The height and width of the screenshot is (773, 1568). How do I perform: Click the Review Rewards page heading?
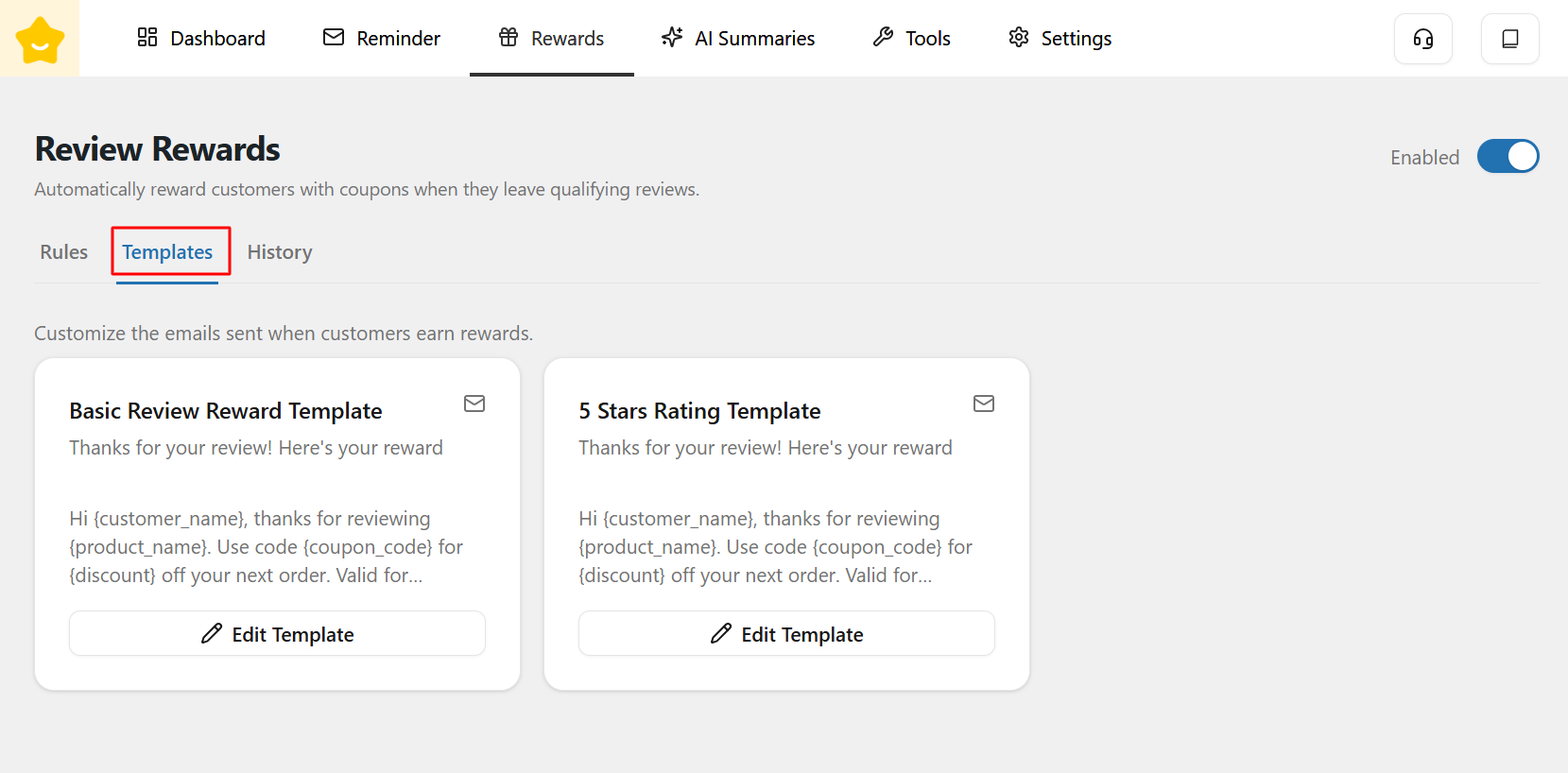[158, 149]
